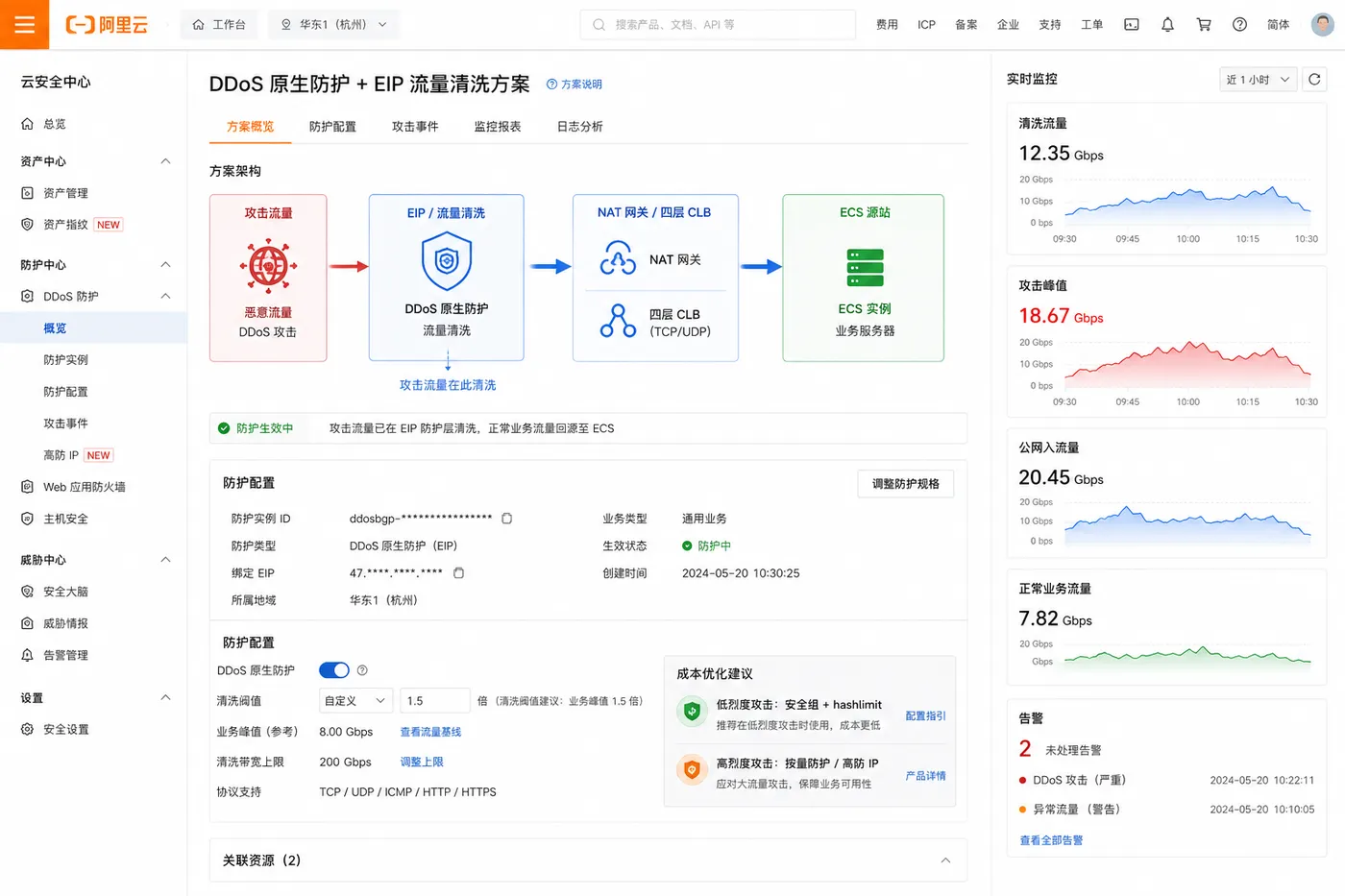Open the orange hamburger menu

[24, 24]
